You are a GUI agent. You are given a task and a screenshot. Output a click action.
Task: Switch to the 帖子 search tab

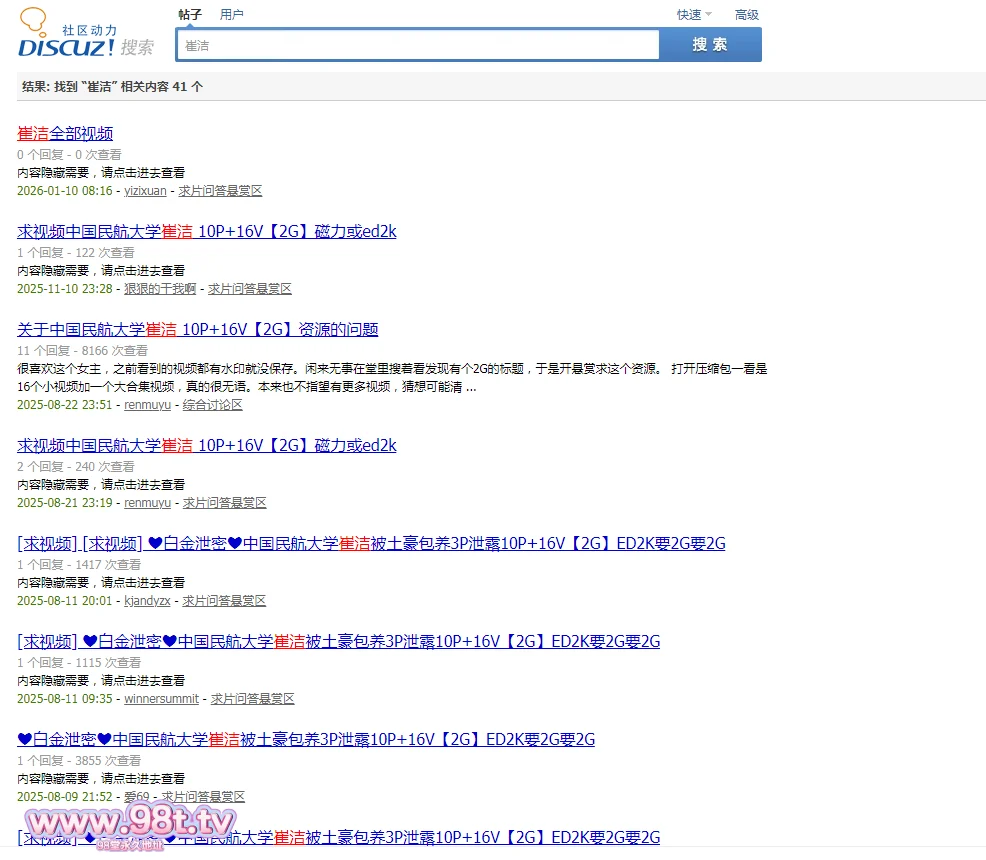point(190,15)
